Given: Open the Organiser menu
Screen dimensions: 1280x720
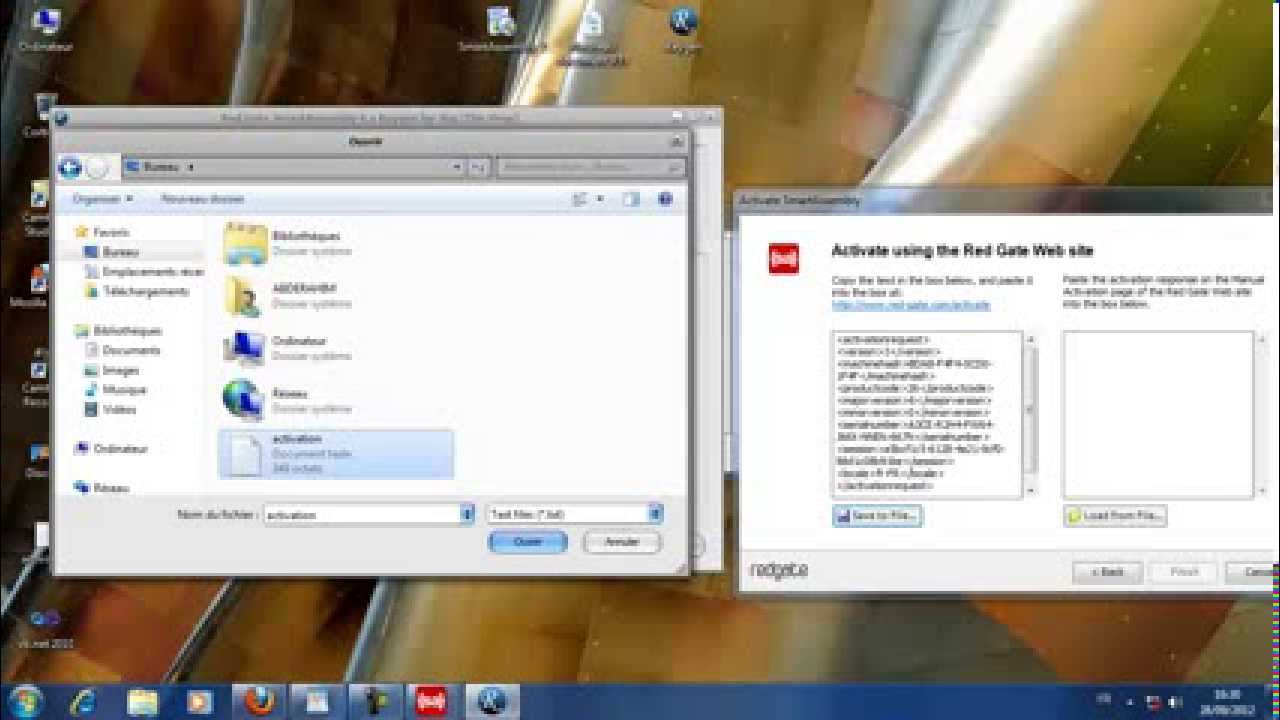Looking at the screenshot, I should point(102,199).
